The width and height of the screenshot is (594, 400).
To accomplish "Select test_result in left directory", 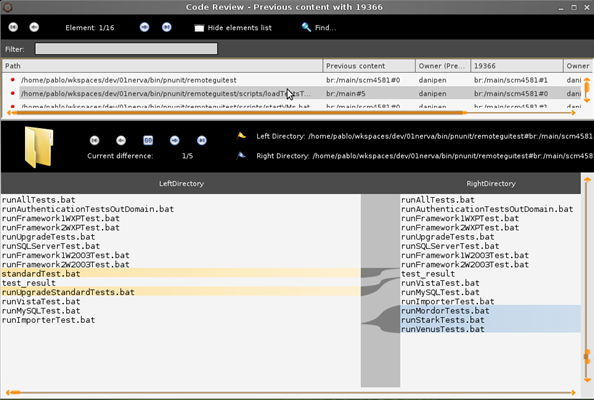I will click(28, 283).
